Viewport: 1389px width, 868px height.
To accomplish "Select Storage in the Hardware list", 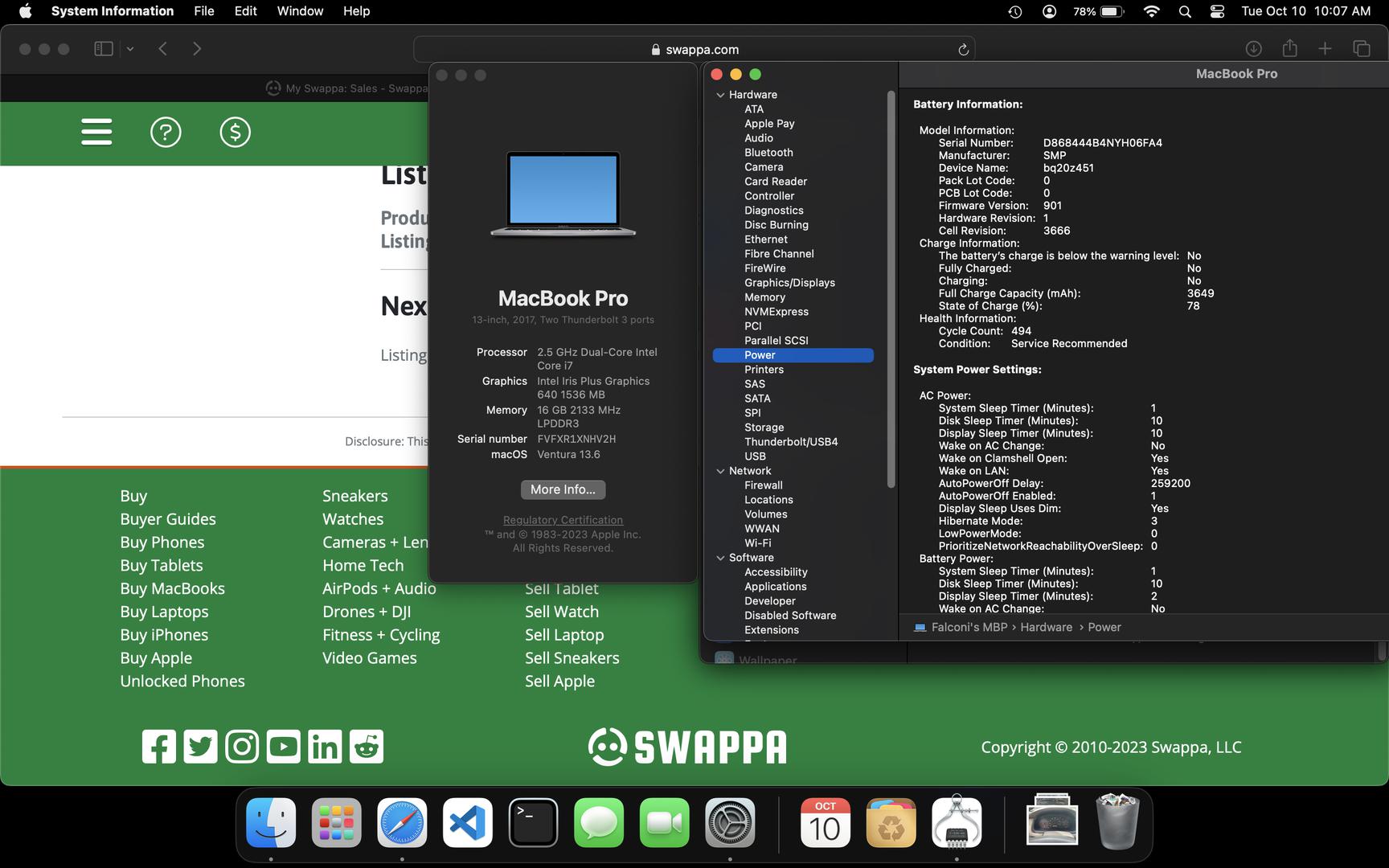I will pos(764,428).
